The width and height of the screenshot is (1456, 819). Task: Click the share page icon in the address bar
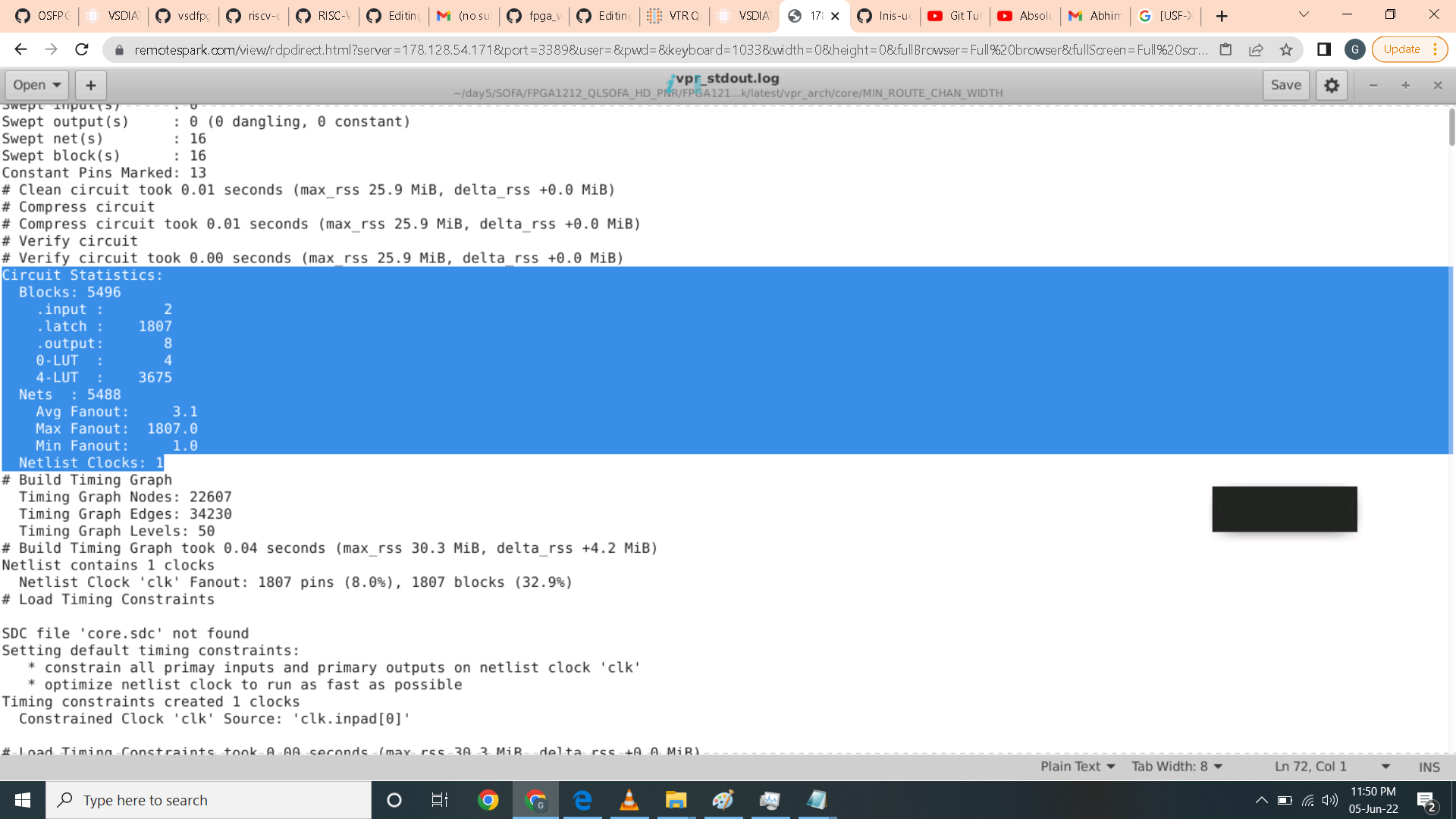click(1256, 49)
